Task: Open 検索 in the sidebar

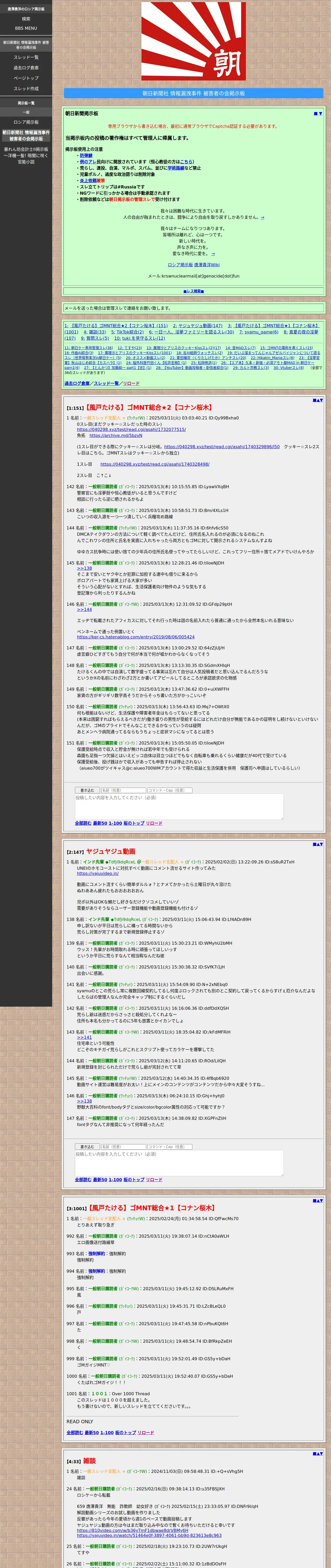Action: pyautogui.click(x=26, y=19)
